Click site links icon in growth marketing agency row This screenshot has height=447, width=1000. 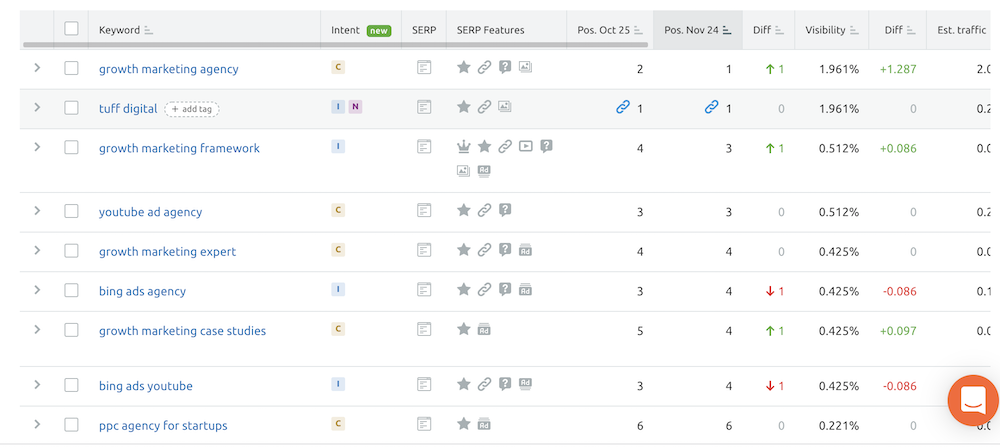tap(485, 67)
